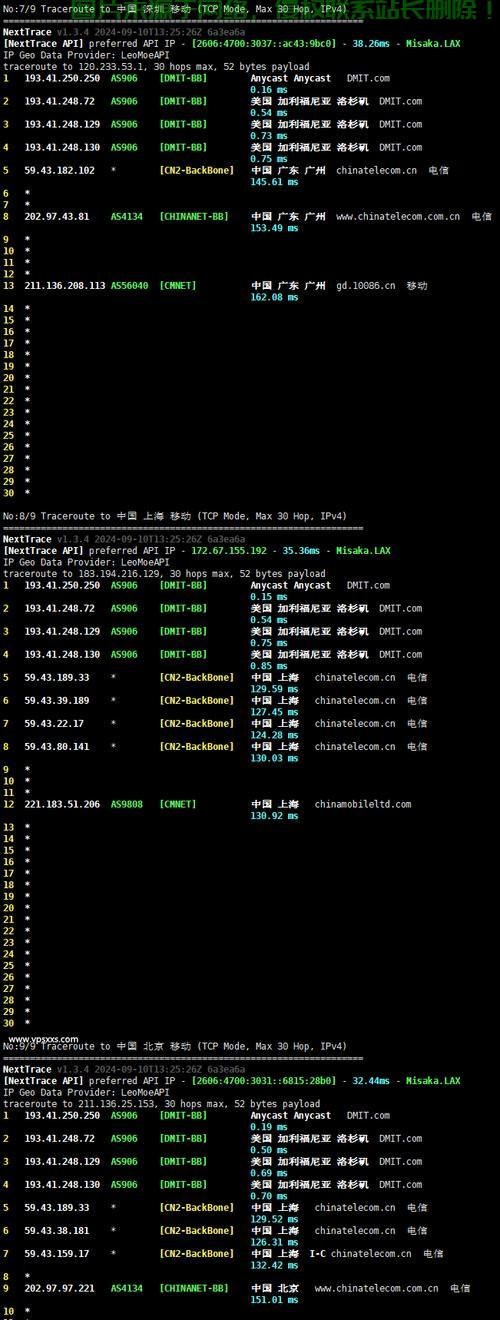The width and height of the screenshot is (500, 1320).
Task: Select preferred API IP 172.67.155.192
Action: [230, 550]
